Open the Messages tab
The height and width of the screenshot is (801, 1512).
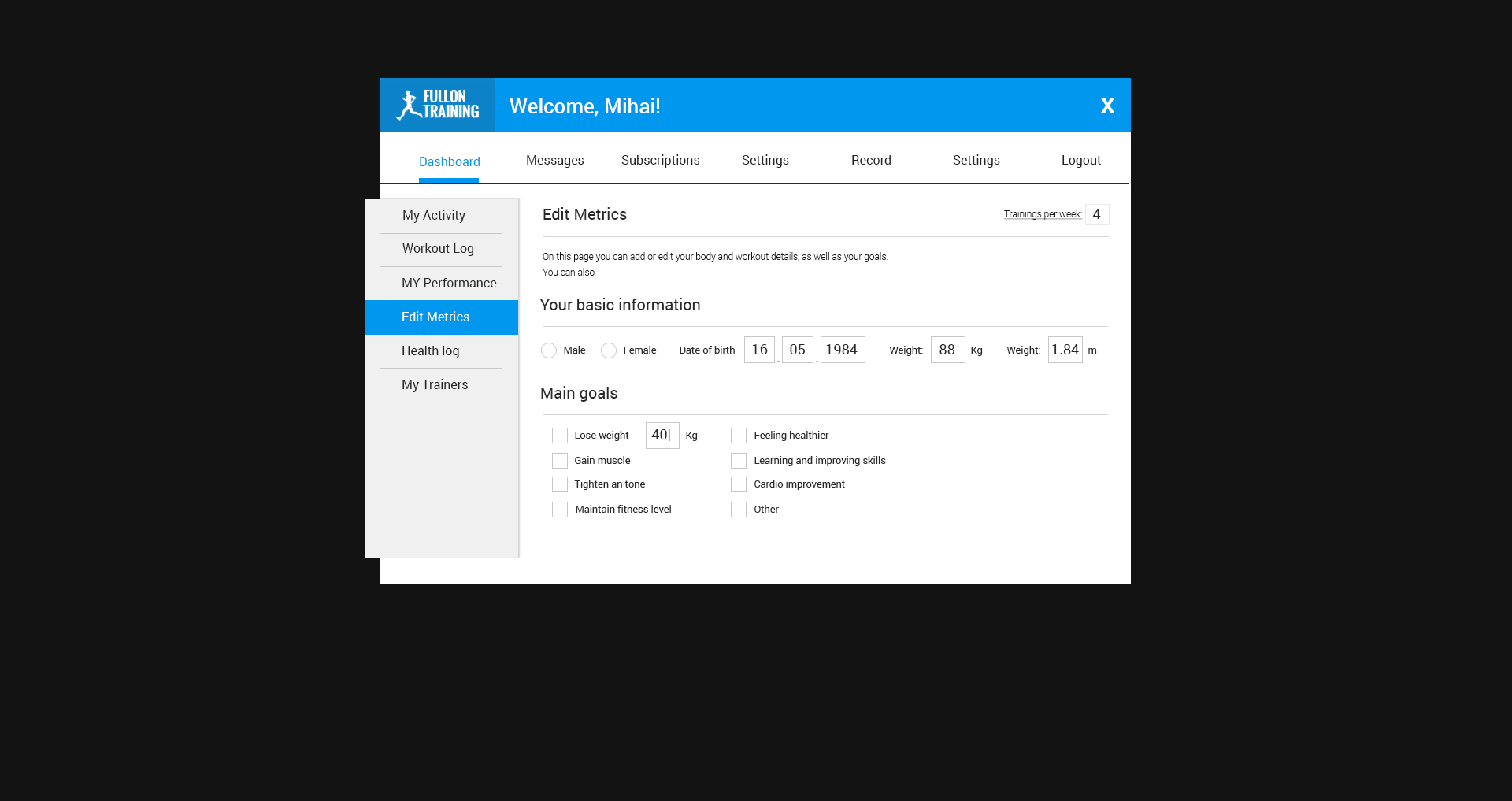pos(554,161)
